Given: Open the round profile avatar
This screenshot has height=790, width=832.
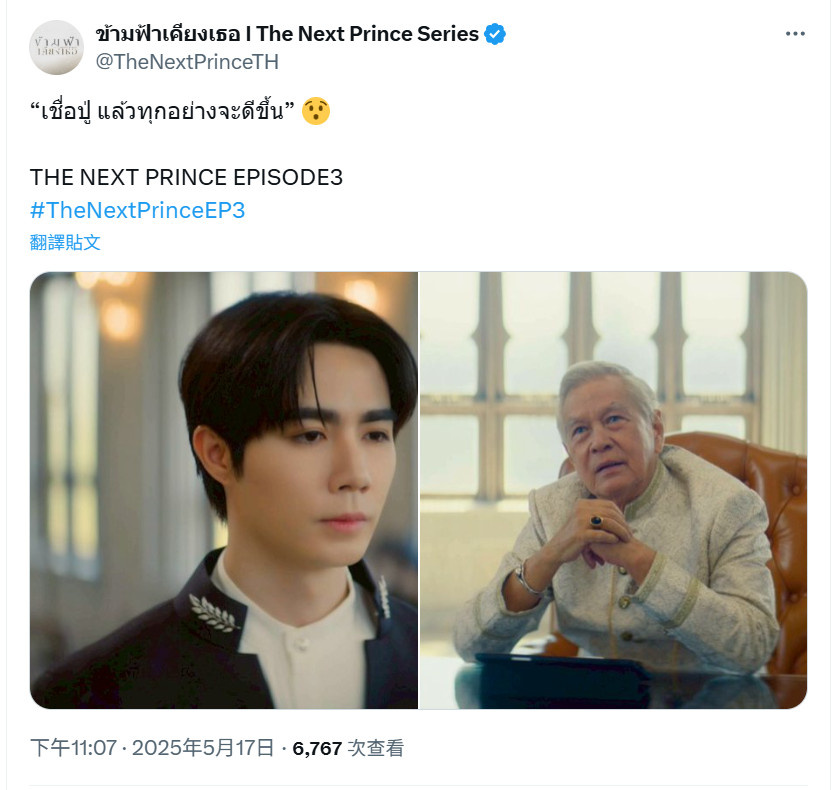Looking at the screenshot, I should pos(56,47).
